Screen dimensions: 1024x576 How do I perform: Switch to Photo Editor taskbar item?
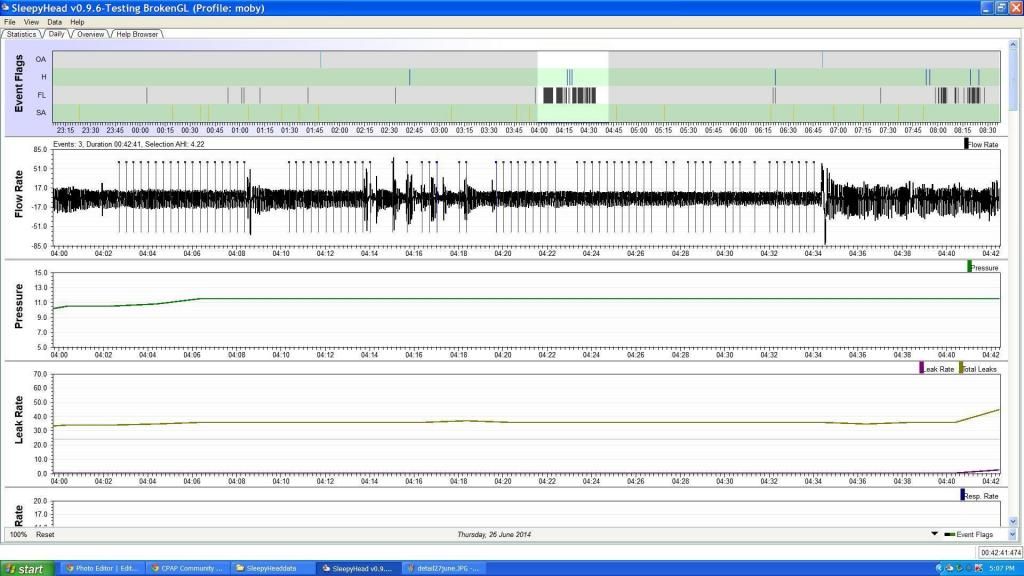pyautogui.click(x=103, y=568)
